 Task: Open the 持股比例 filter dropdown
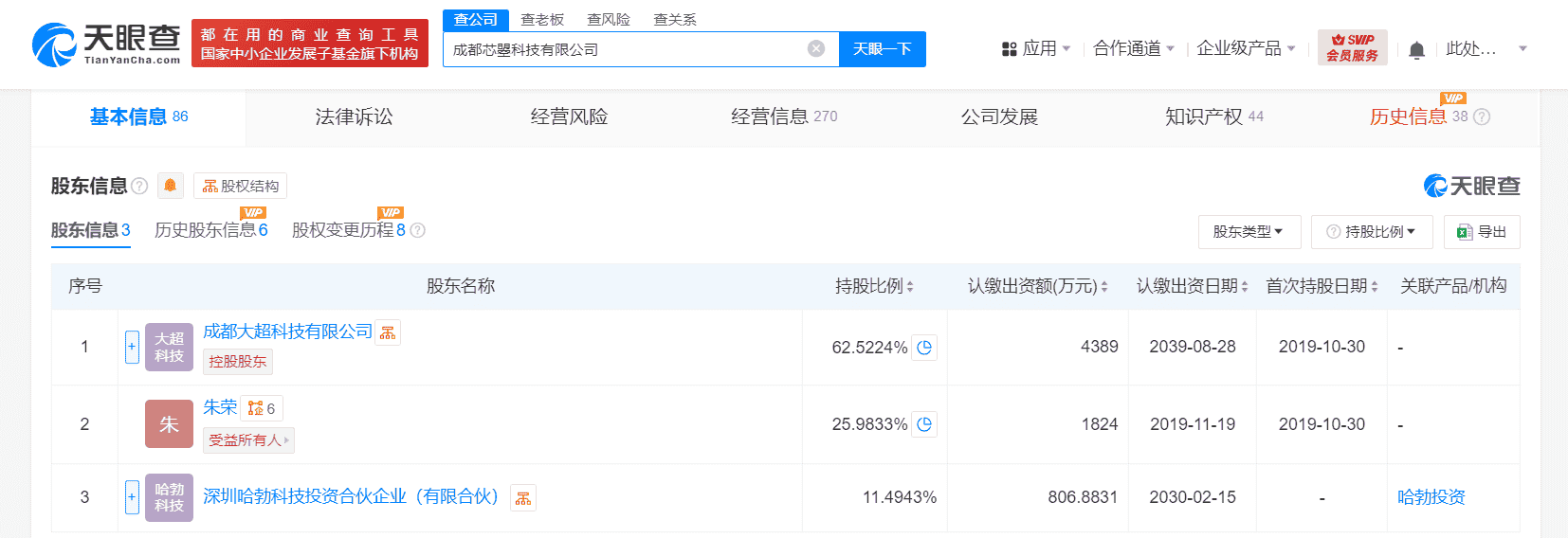coord(1371,232)
